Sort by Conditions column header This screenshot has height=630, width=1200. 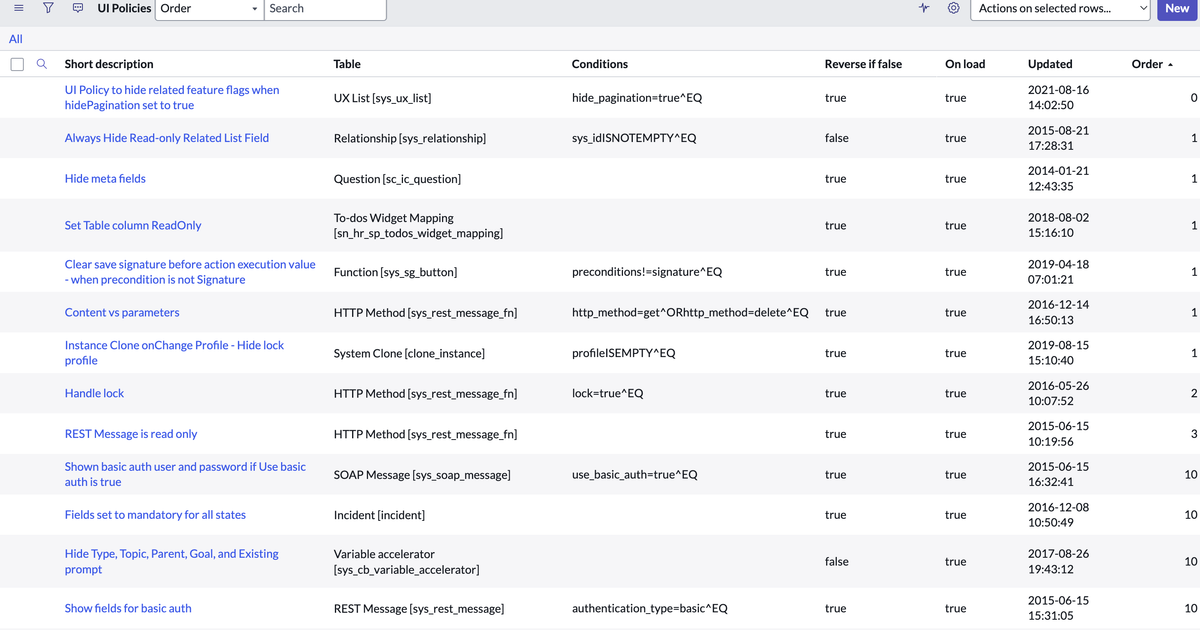pos(600,64)
